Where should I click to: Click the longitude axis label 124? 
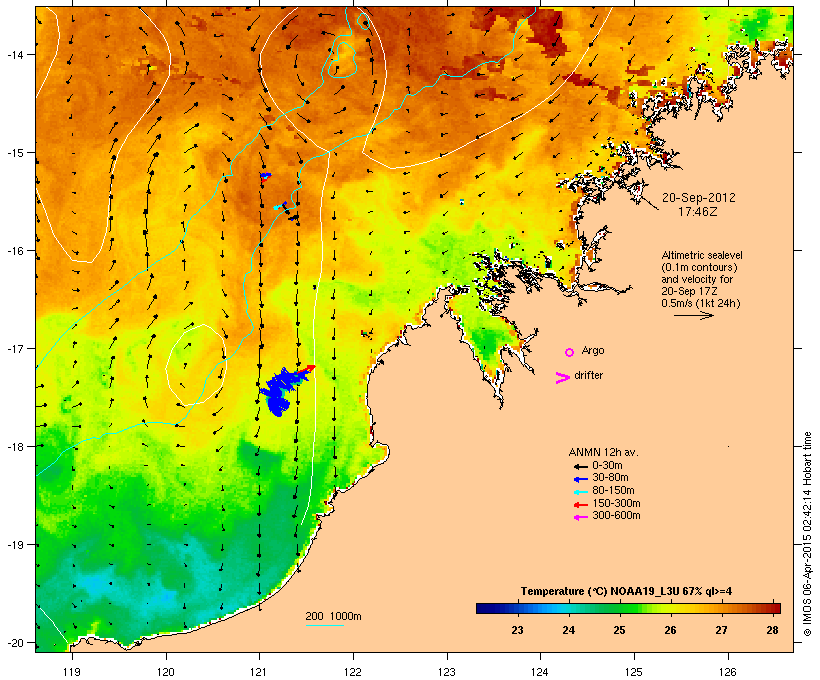pyautogui.click(x=540, y=672)
